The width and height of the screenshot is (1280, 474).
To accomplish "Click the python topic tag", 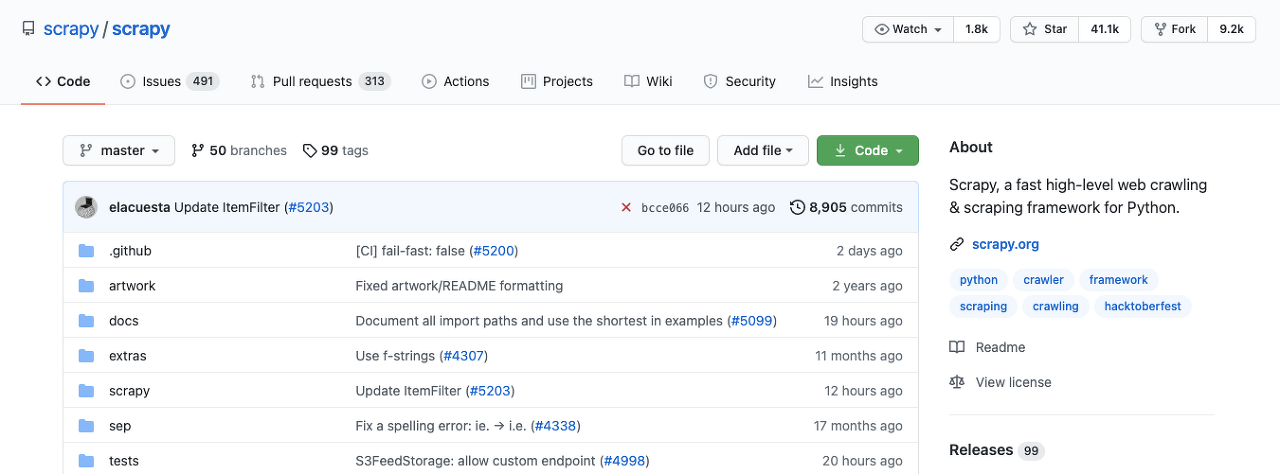I will coord(979,280).
